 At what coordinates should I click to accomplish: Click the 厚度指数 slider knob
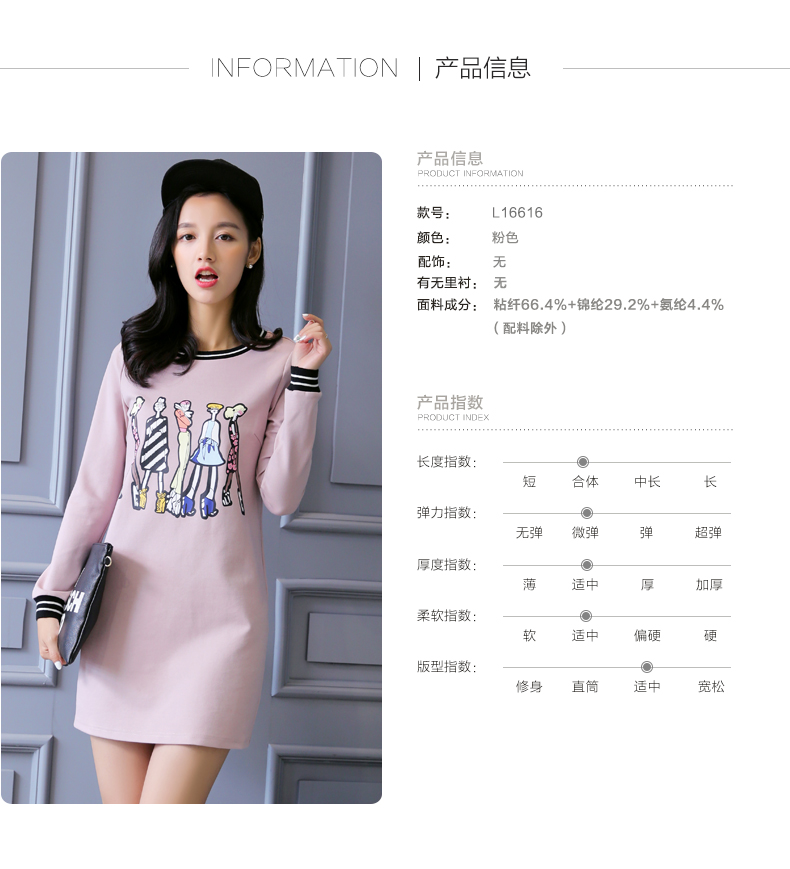(x=587, y=565)
